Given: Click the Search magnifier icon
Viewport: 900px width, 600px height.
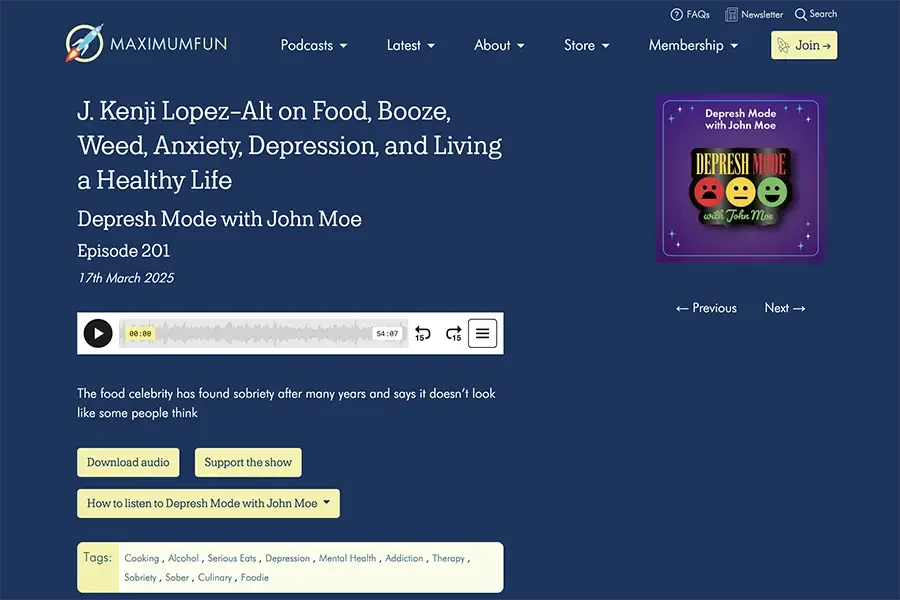Looking at the screenshot, I should 800,14.
